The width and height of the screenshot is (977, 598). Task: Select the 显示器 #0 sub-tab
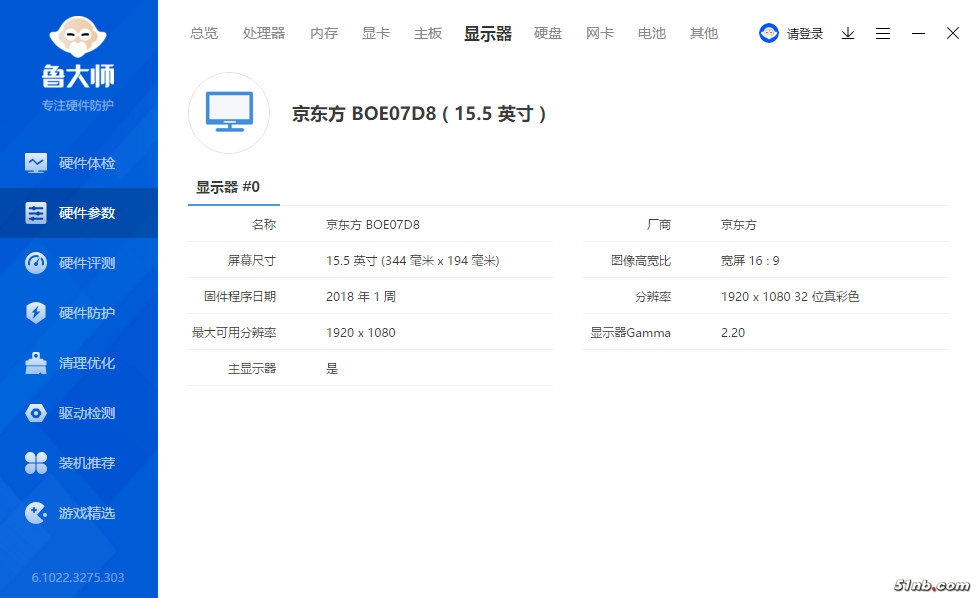228,187
